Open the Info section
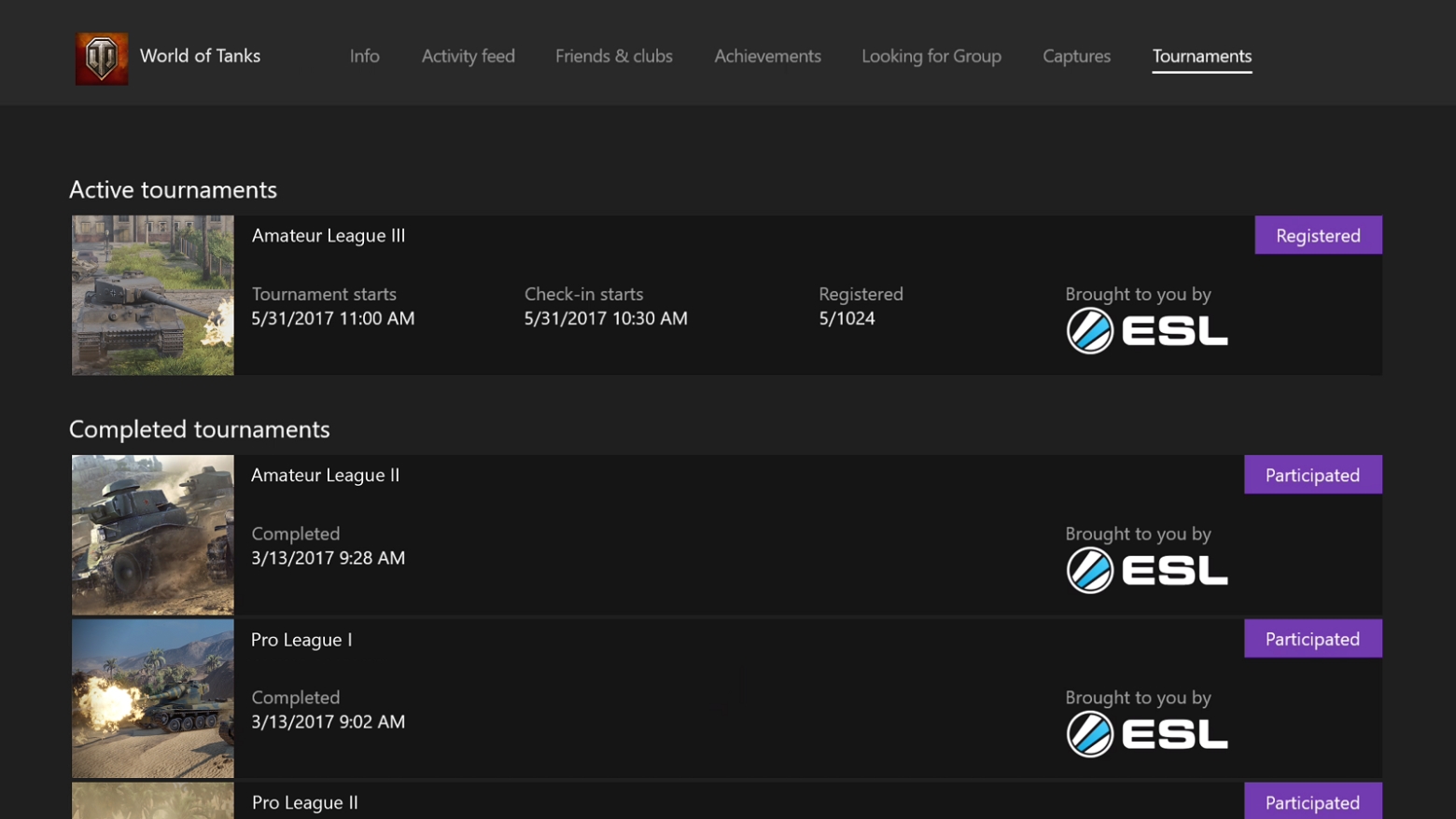 (364, 56)
